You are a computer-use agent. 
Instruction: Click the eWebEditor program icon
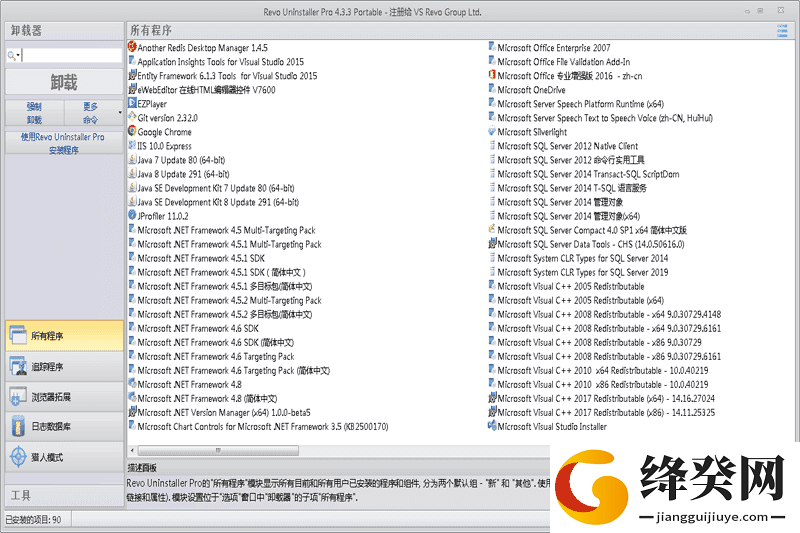[132, 89]
